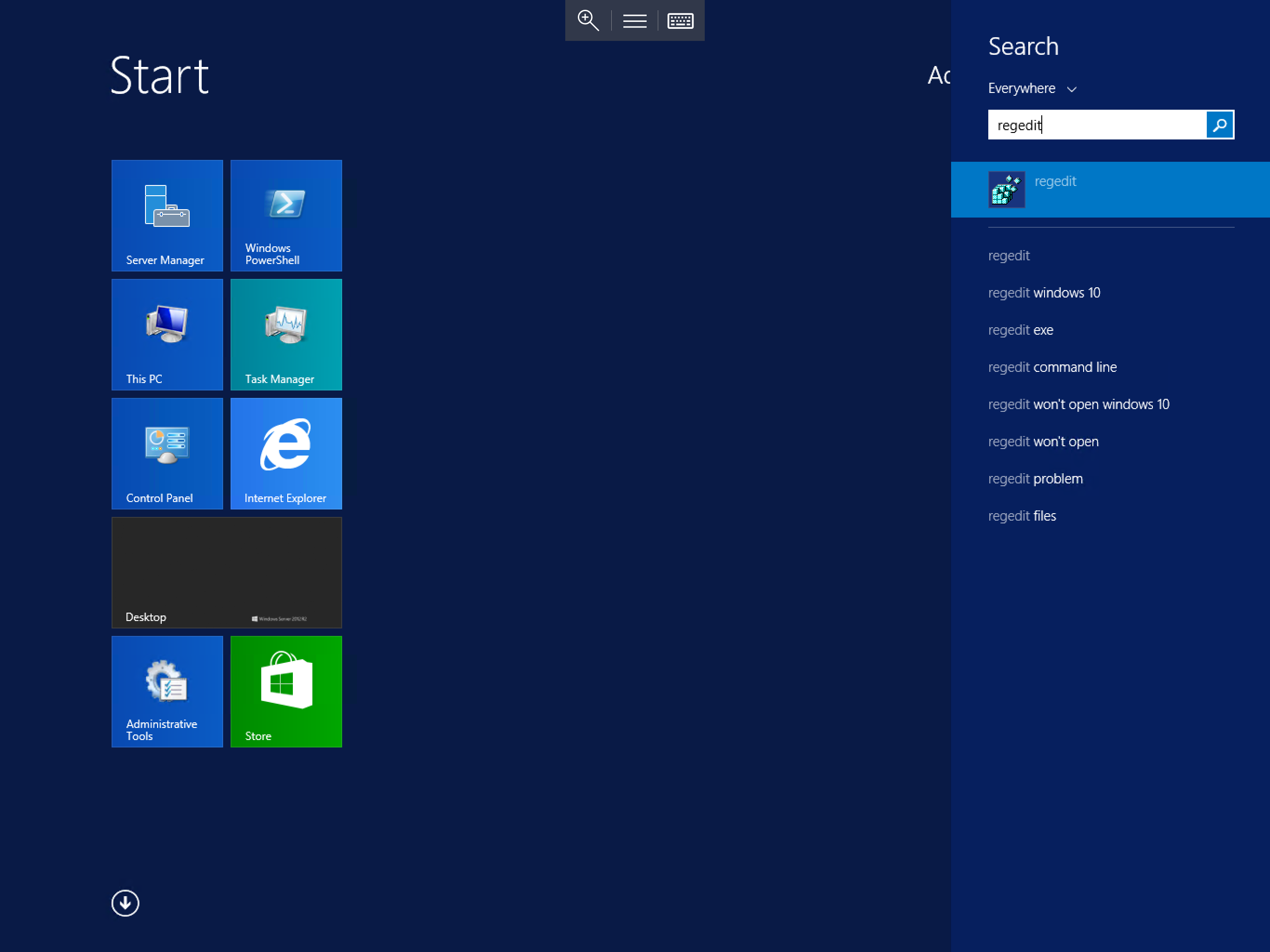The height and width of the screenshot is (952, 1270).
Task: Open the regedit app result
Action: tap(1110, 190)
